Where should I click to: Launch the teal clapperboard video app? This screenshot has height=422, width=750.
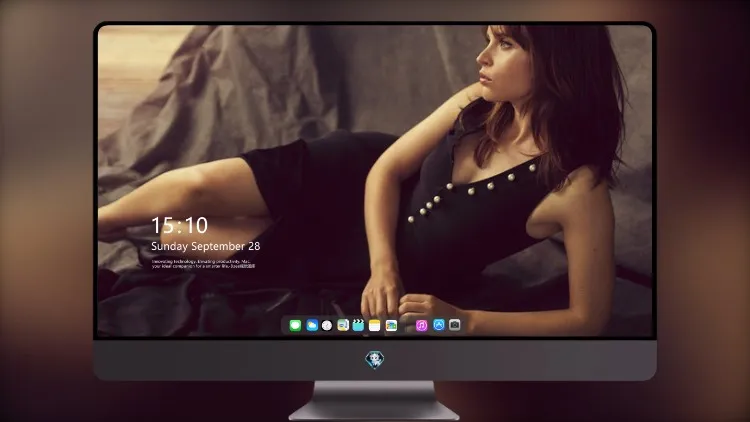tap(358, 326)
